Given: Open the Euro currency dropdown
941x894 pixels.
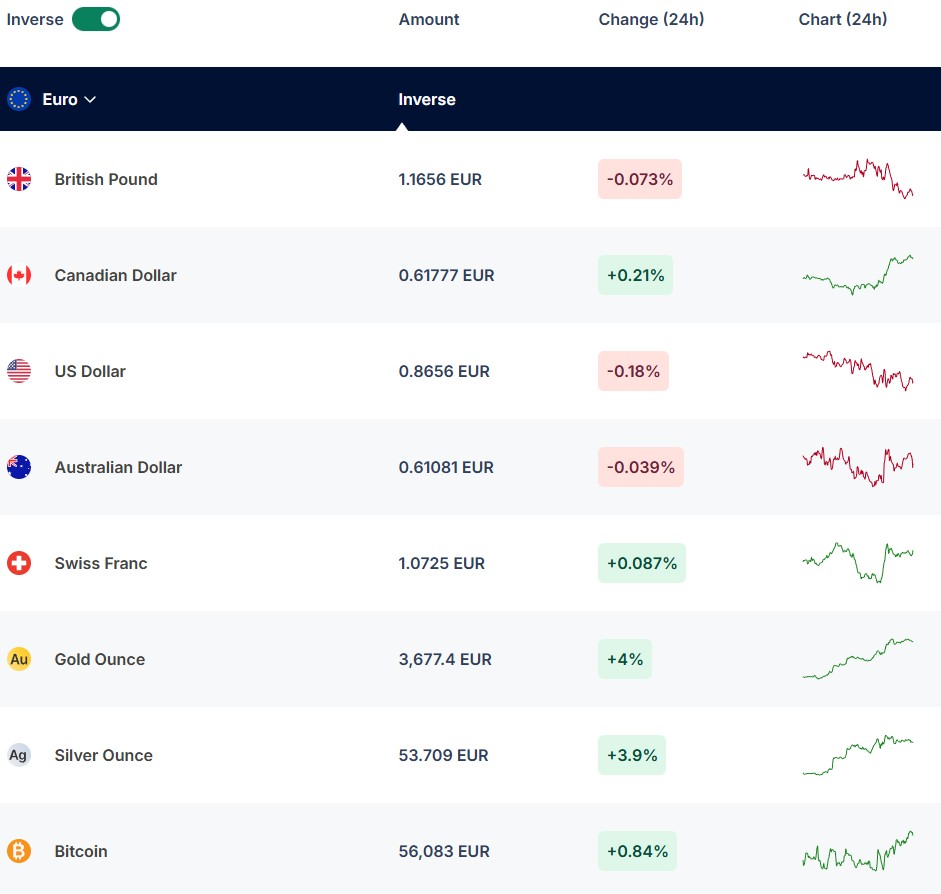Looking at the screenshot, I should pos(69,99).
